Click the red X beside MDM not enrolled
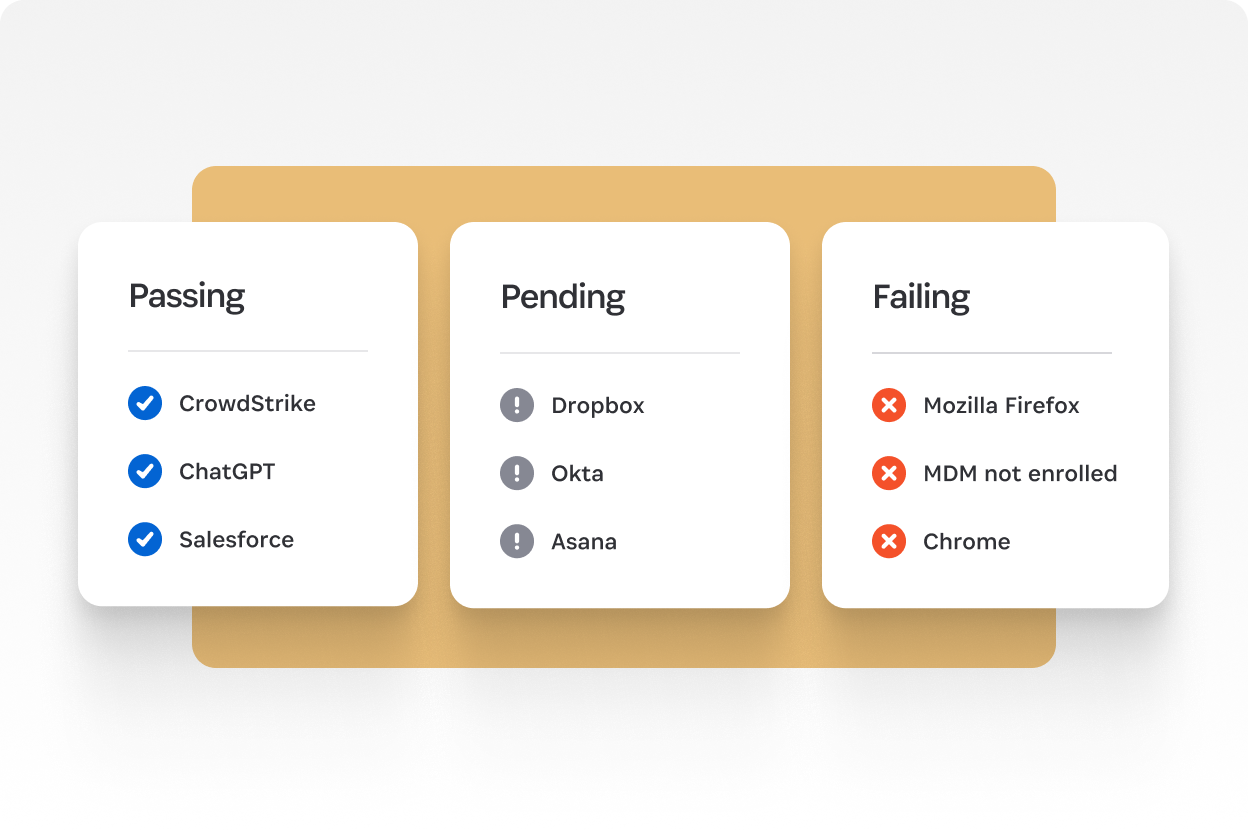Viewport: 1248px width, 832px height. click(889, 473)
